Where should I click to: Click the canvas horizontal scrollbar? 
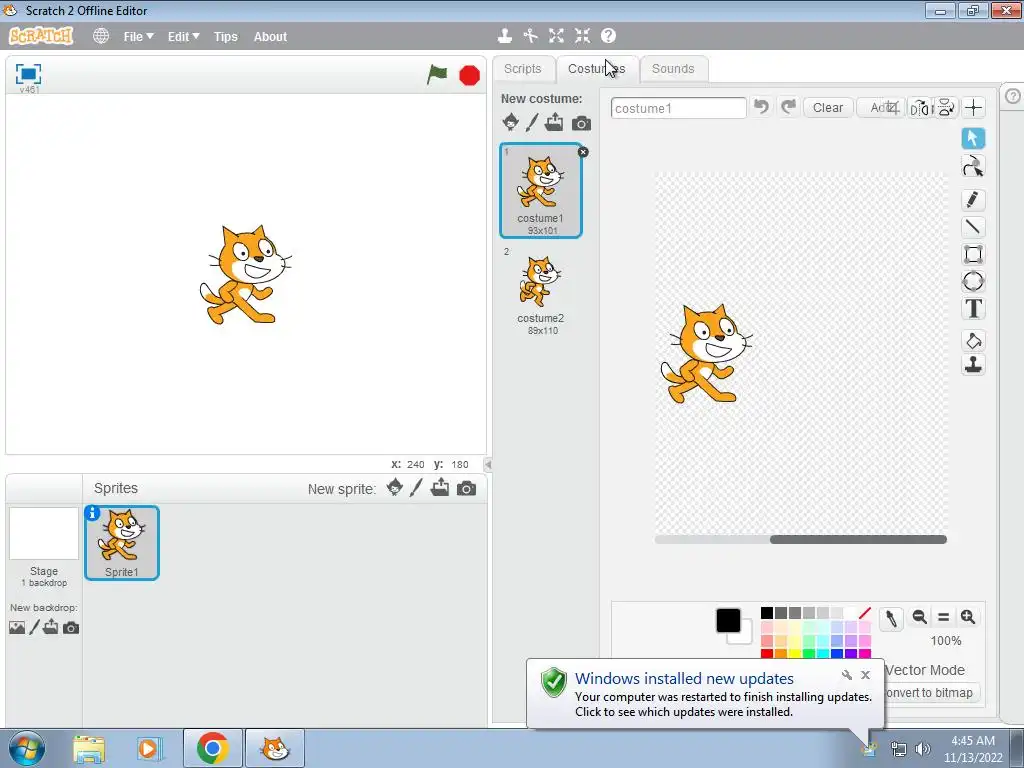858,539
